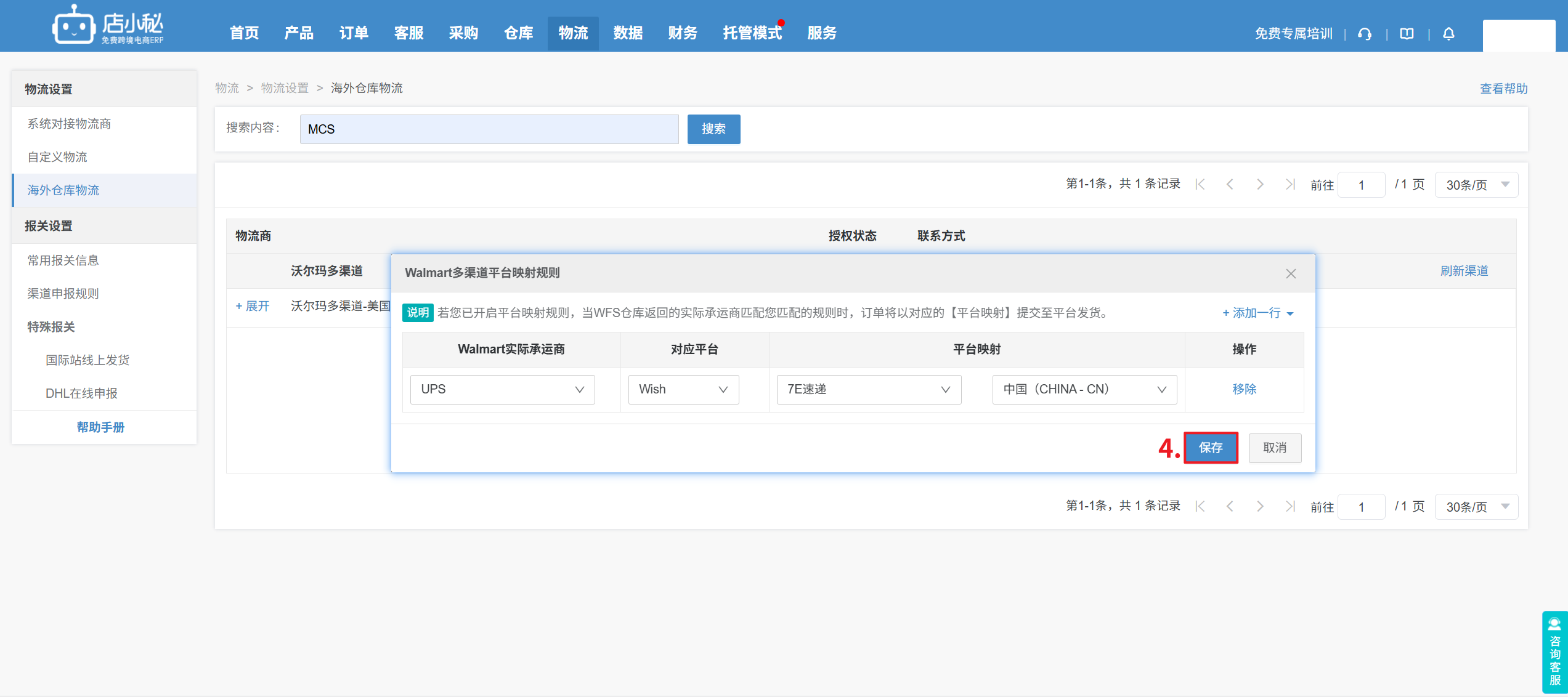The height and width of the screenshot is (697, 1568).
Task: Open the Wish platform dropdown
Action: 683,389
